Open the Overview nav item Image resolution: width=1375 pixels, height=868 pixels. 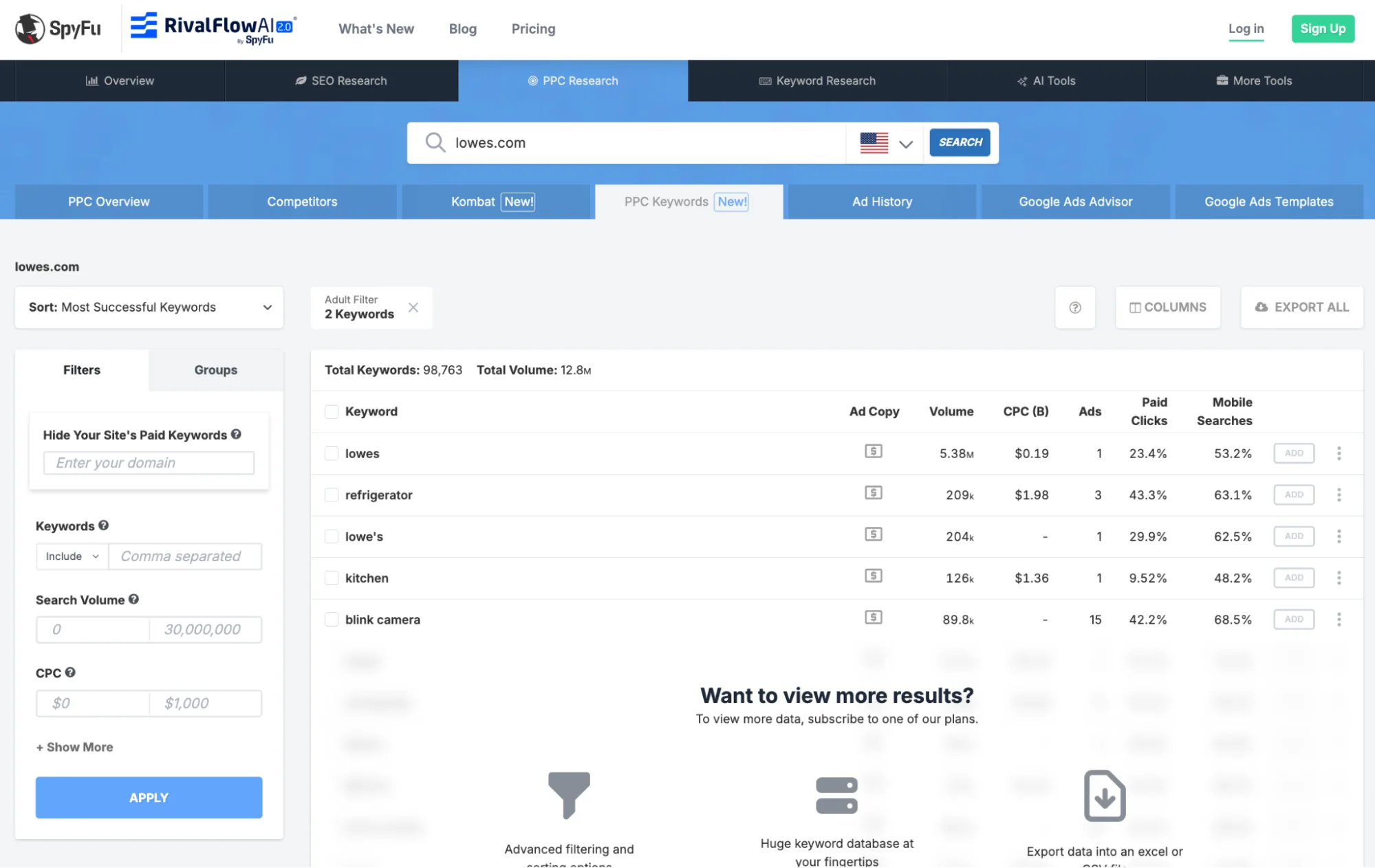[120, 80]
